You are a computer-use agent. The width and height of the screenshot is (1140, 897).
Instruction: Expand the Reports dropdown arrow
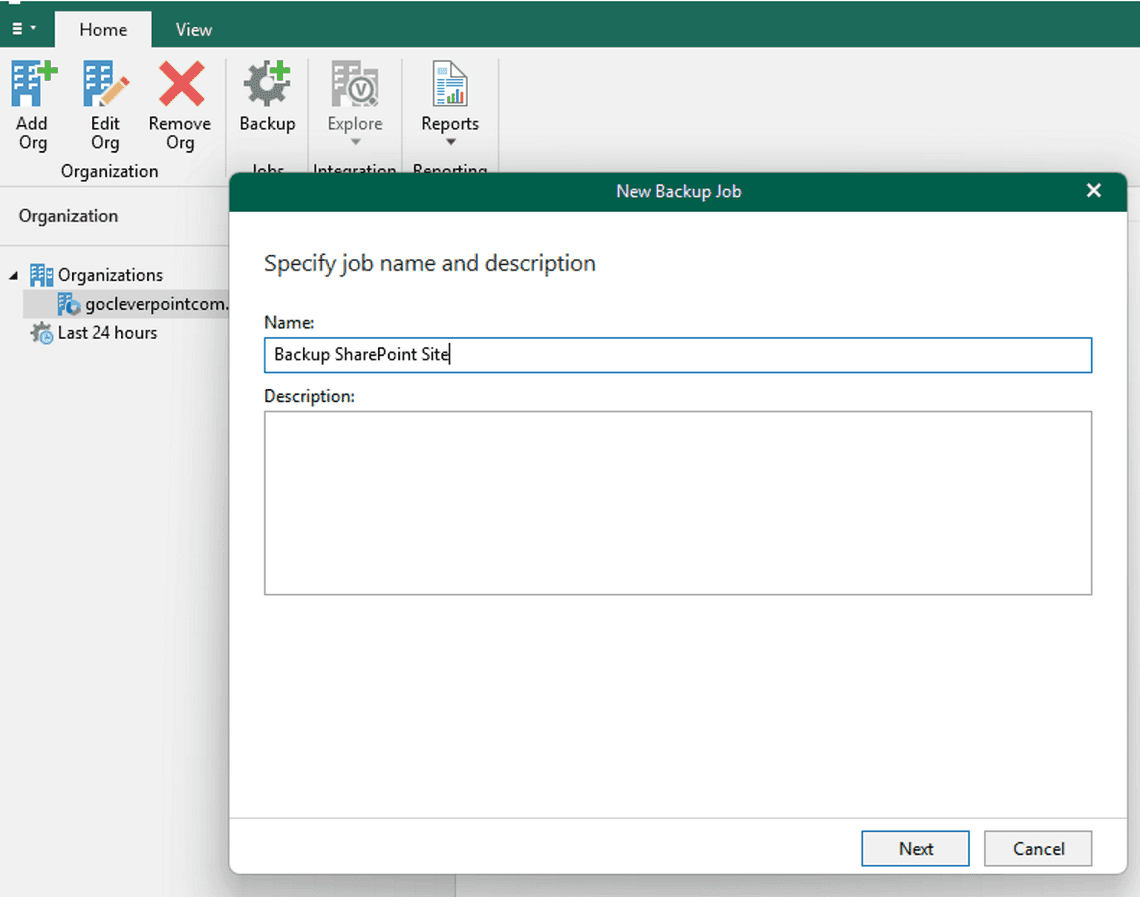(450, 143)
